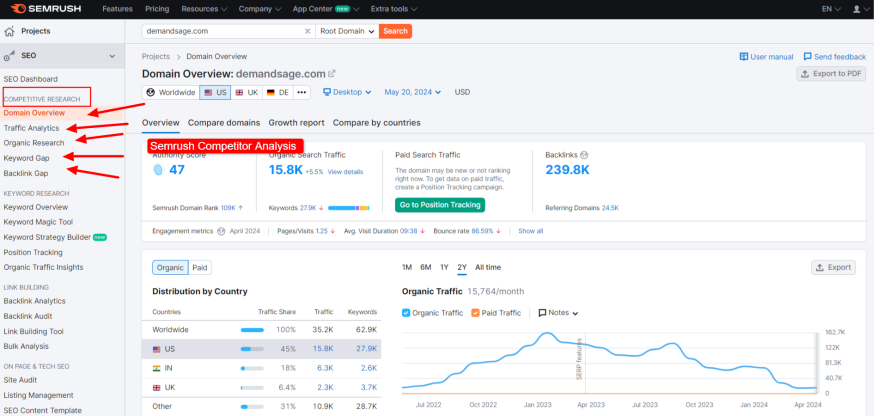Viewport: 884px width, 416px height.
Task: Open the Features menu item
Action: pos(117,9)
